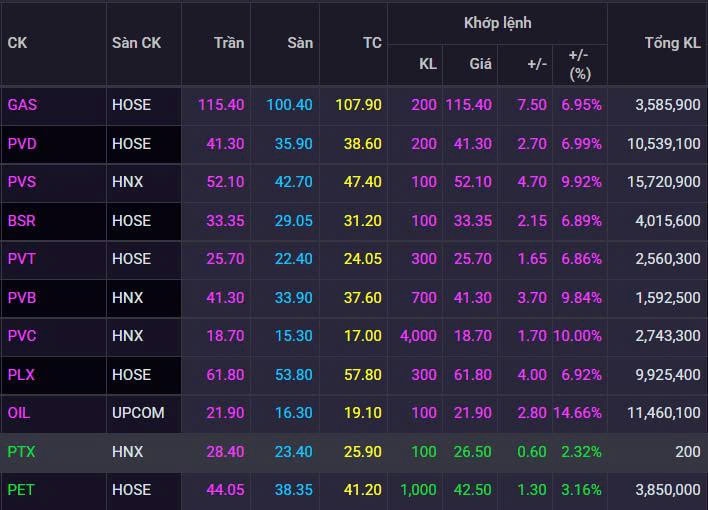Open the GAS stock ticker
708x510 pixels.
[22, 105]
